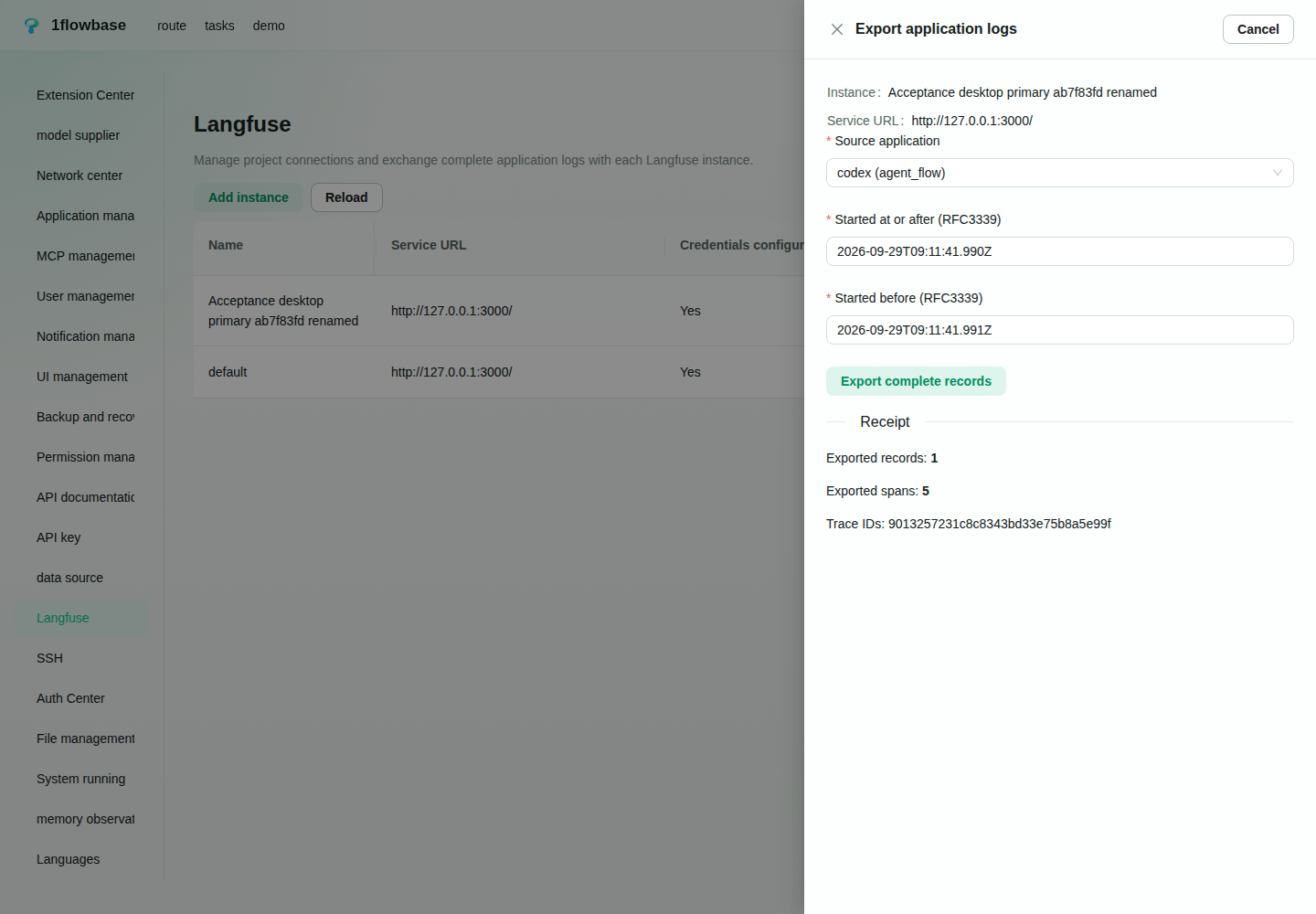Close the Export application logs drawer
The width and height of the screenshot is (1316, 914).
(837, 29)
